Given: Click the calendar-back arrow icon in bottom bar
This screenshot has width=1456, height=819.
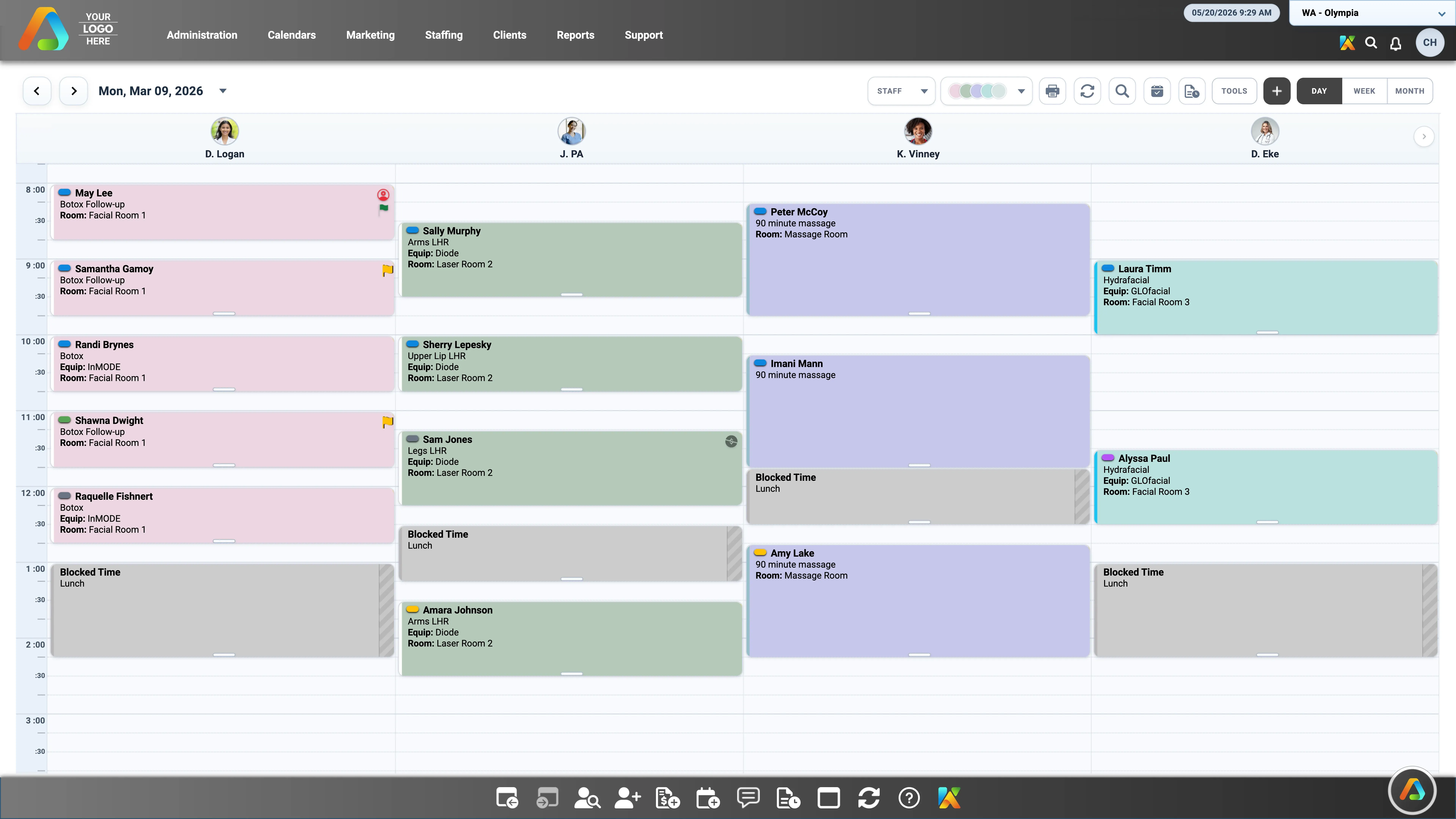Looking at the screenshot, I should 507,798.
